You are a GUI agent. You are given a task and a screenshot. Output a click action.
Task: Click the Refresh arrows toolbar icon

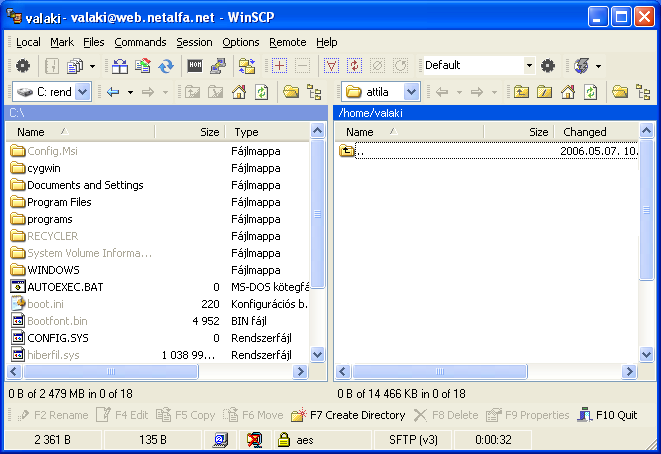pos(166,66)
